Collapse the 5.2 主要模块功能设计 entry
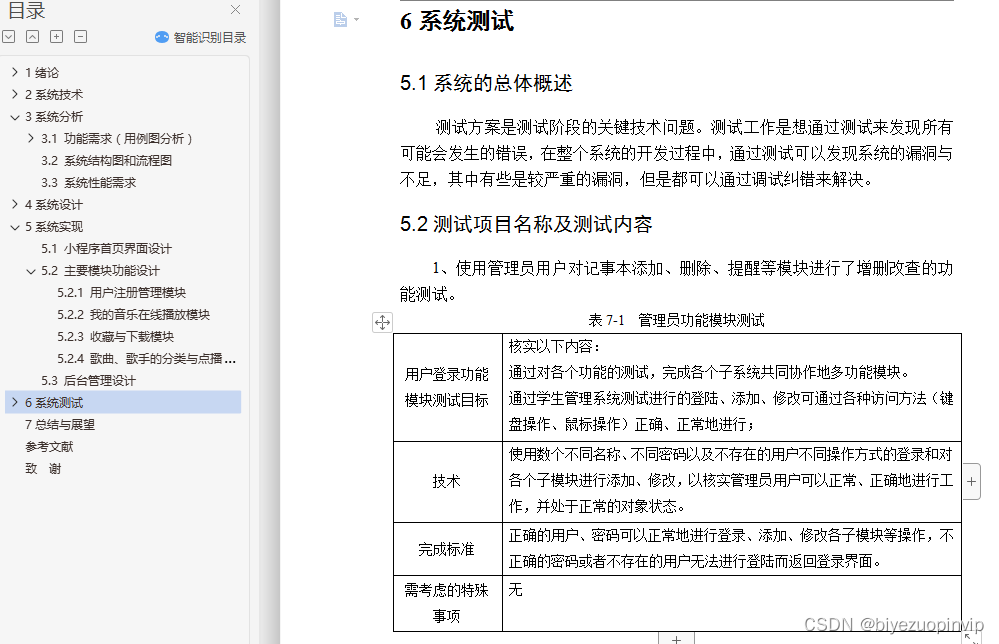This screenshot has width=999, height=644. coord(31,271)
